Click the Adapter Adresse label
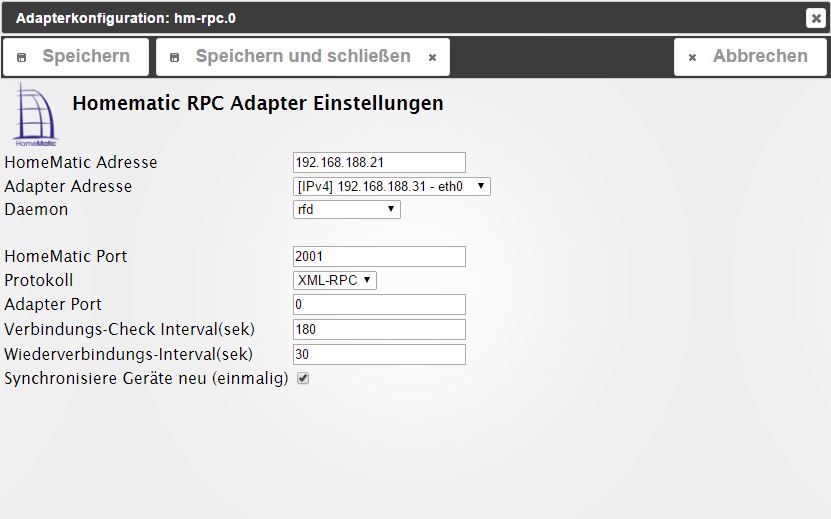This screenshot has height=519, width=831. [x=68, y=186]
